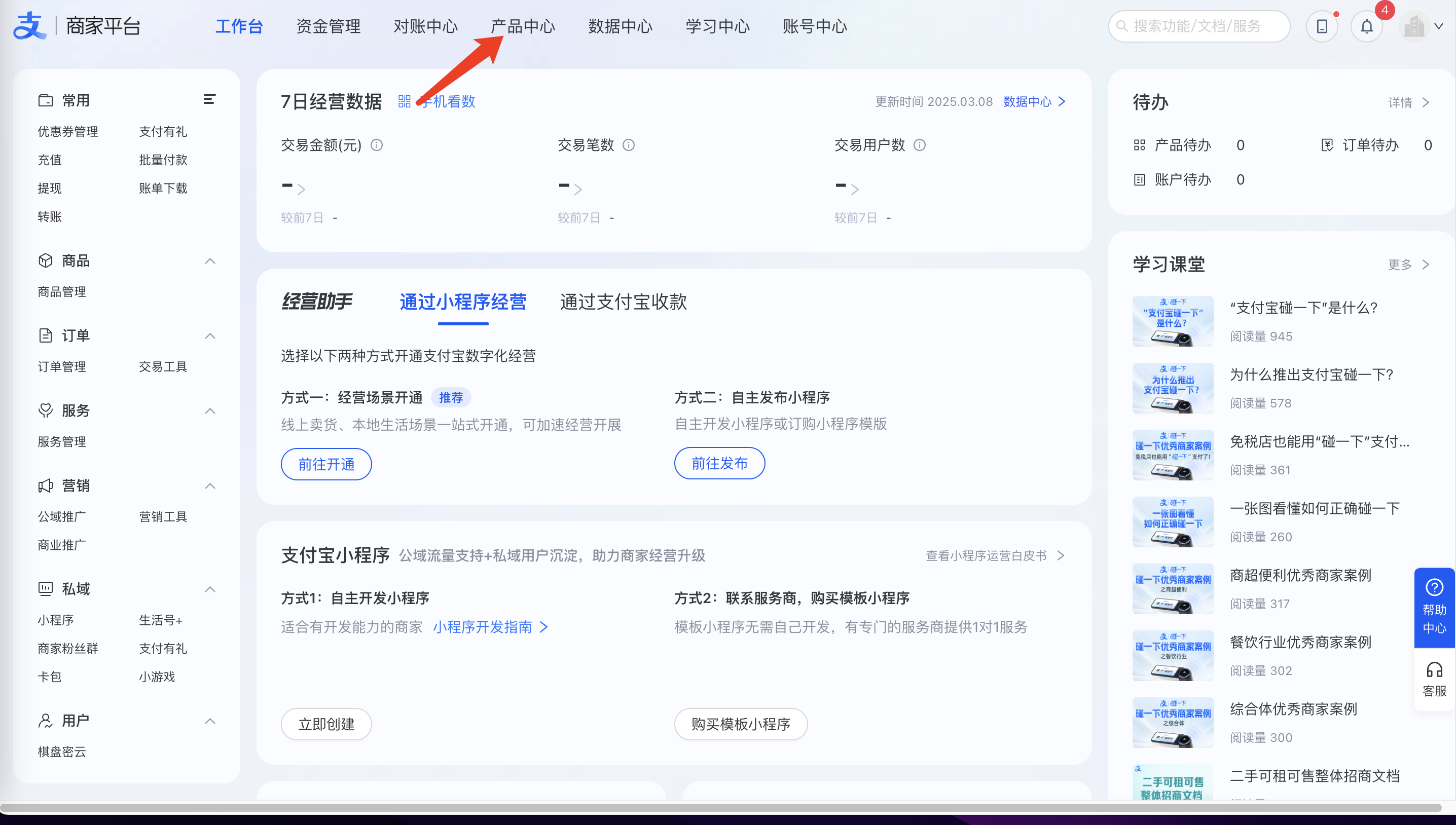Click info icon next to 交易用户数
The height and width of the screenshot is (825, 1456).
[x=920, y=145]
